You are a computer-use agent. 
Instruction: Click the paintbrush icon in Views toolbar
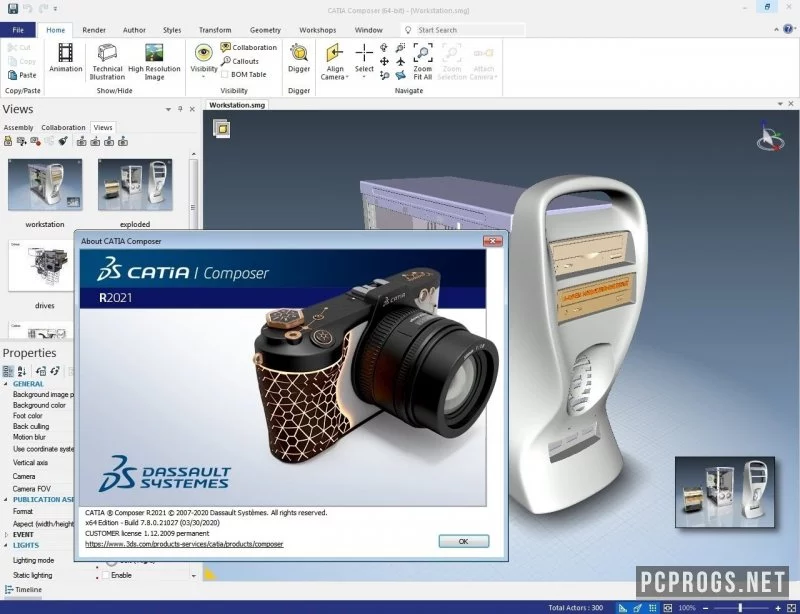[x=63, y=141]
